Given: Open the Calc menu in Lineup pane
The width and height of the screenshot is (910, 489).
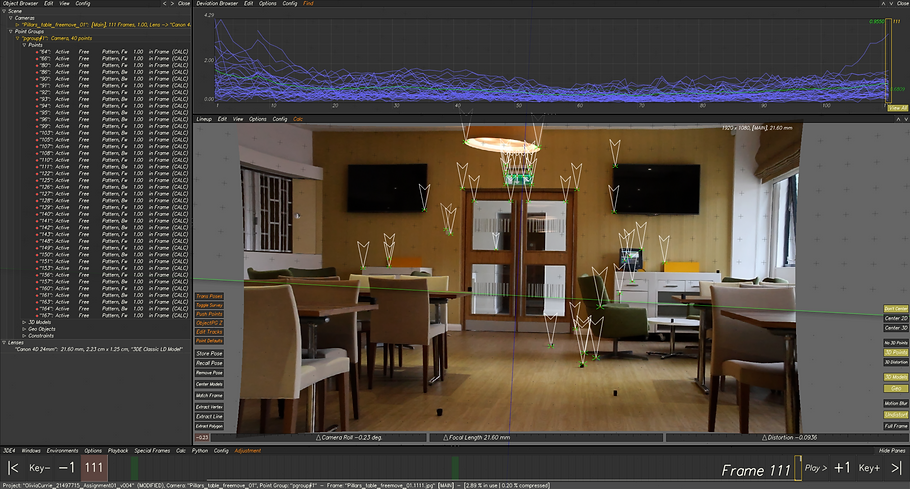Looking at the screenshot, I should click(298, 119).
